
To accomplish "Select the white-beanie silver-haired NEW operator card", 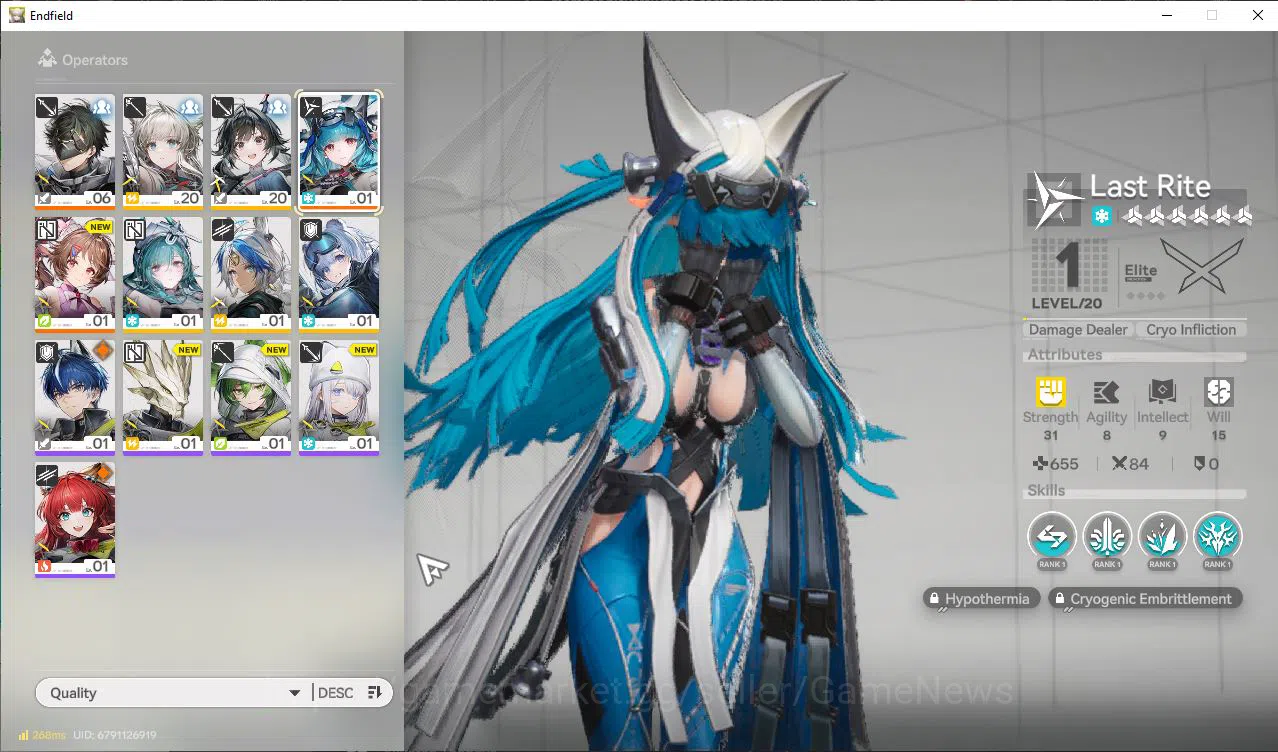I will 339,398.
